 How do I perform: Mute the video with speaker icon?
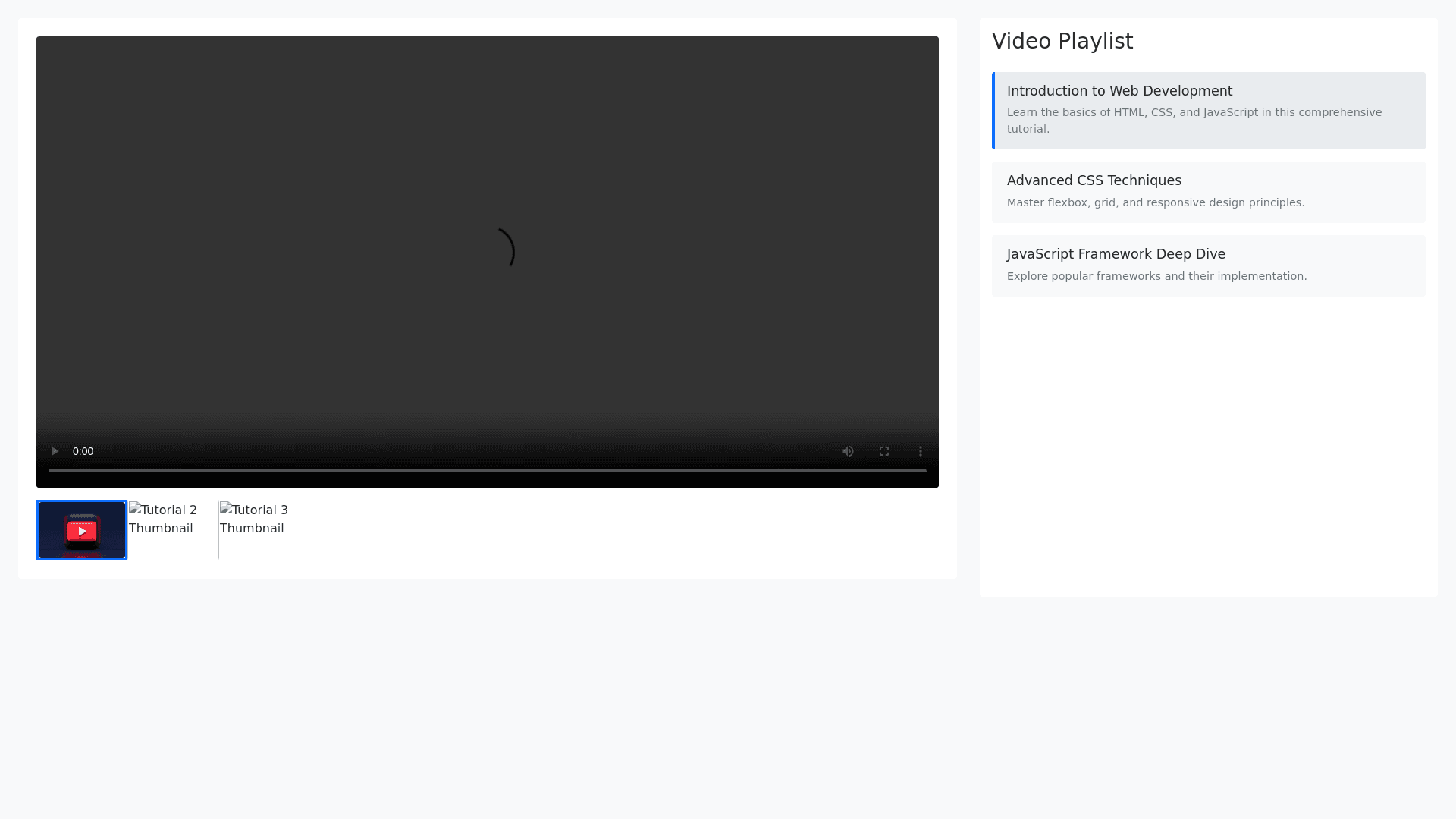pyautogui.click(x=847, y=451)
